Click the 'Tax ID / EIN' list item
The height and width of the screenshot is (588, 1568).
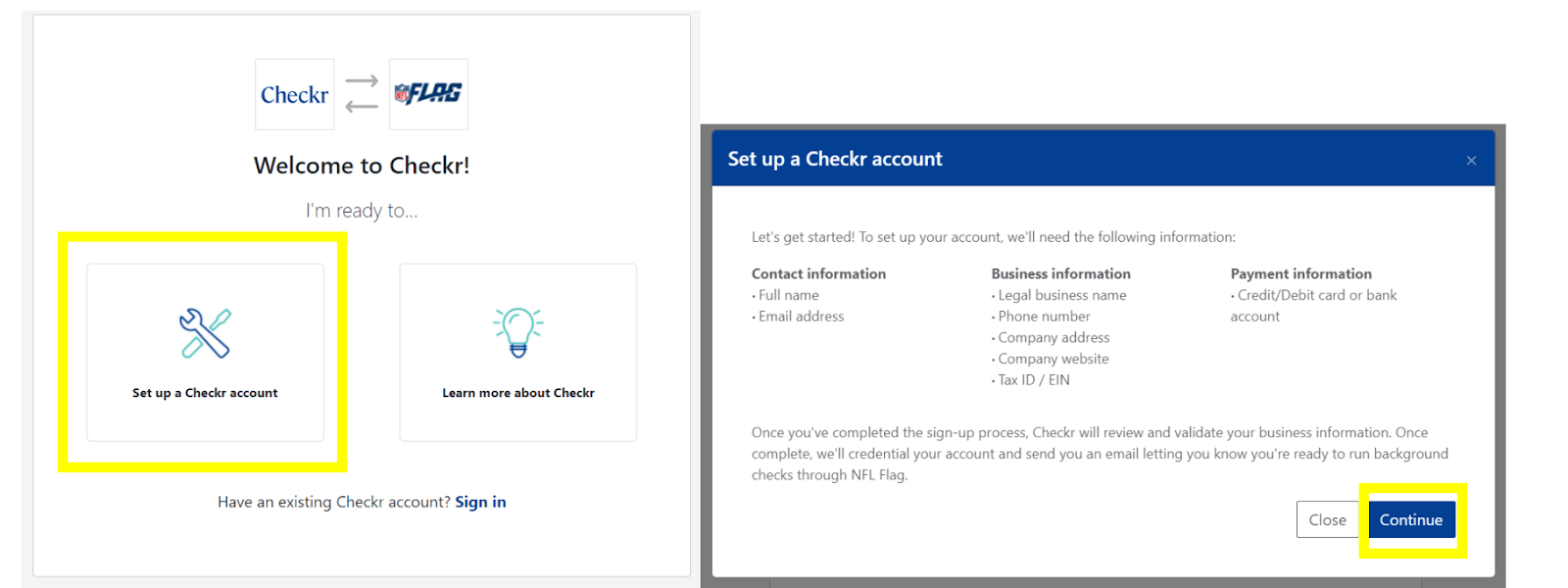pyautogui.click(x=1033, y=380)
